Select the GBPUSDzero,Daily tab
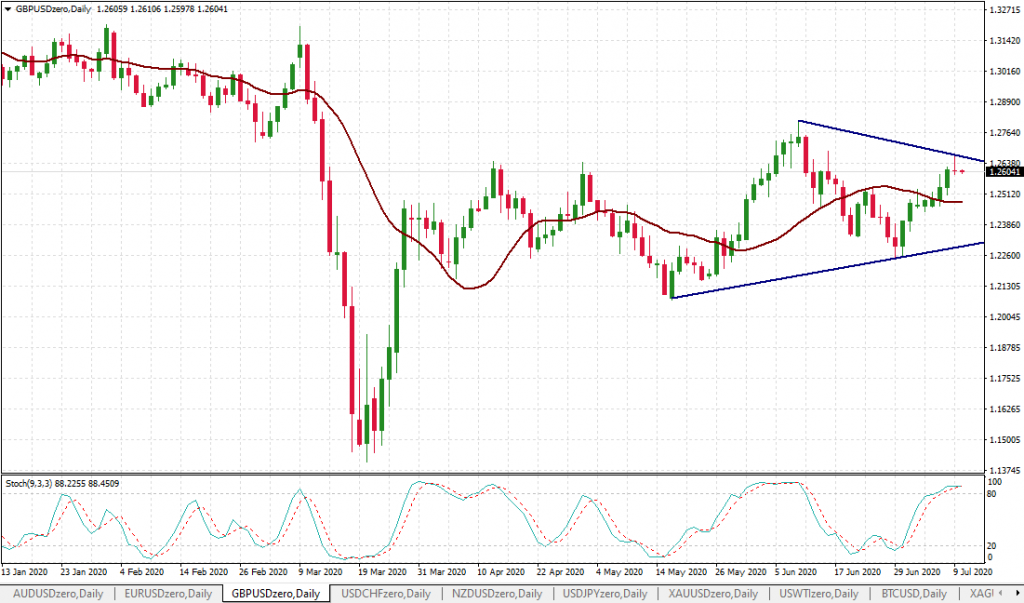1024x603 pixels. [275, 593]
